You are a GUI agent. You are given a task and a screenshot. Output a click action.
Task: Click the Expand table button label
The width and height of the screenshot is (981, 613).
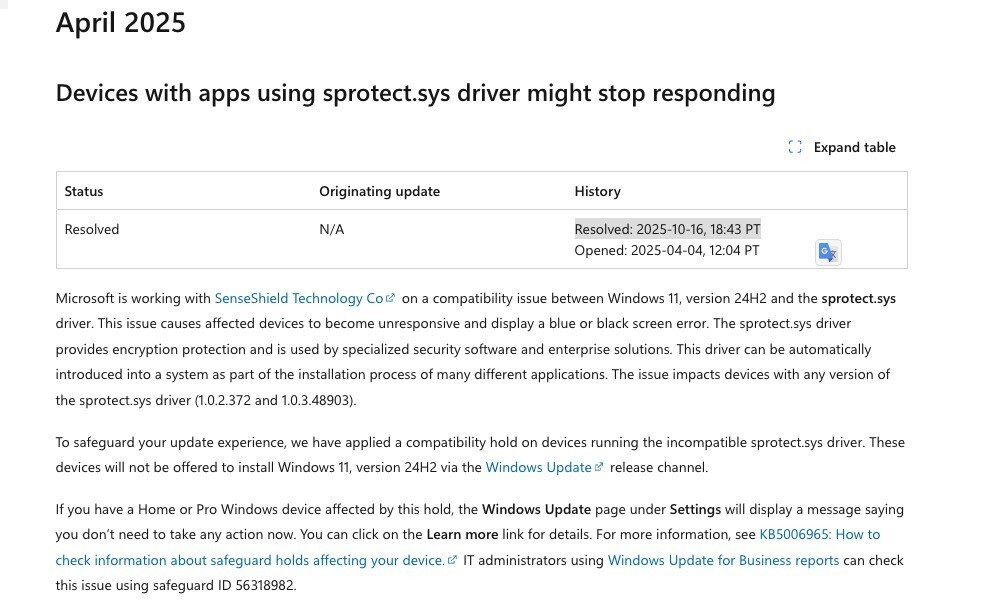(855, 148)
